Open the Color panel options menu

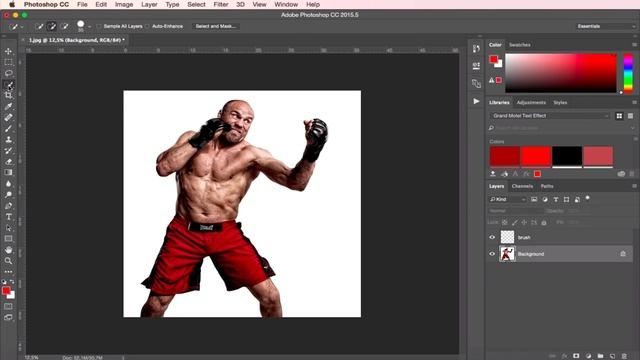pyautogui.click(x=634, y=44)
